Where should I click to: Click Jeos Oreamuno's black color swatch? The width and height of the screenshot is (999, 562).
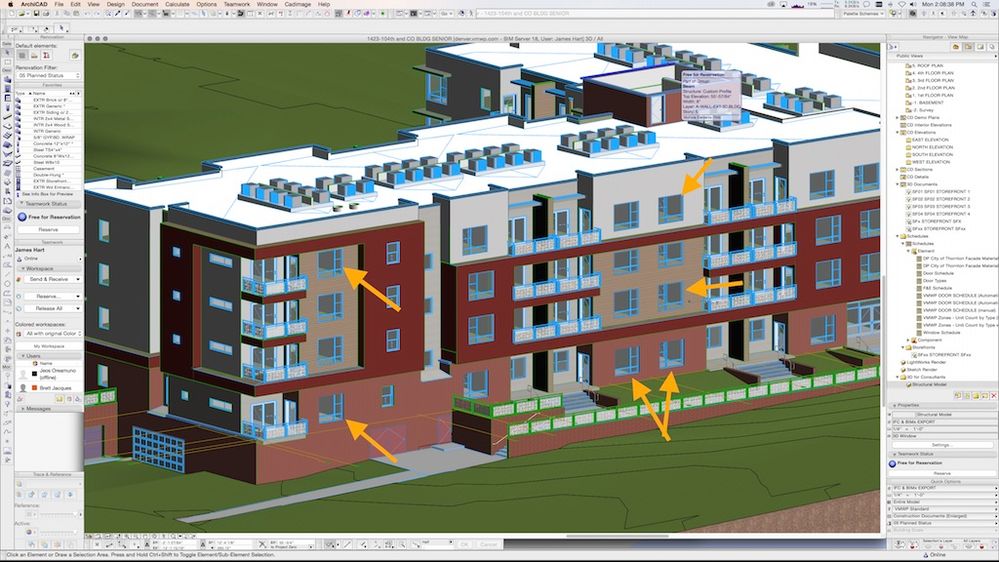[x=34, y=374]
